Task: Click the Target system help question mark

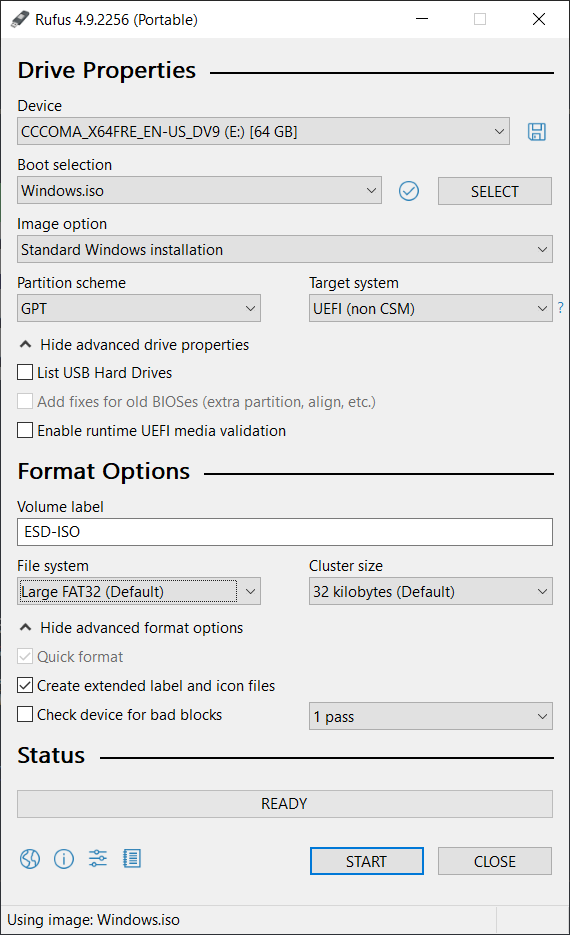Action: click(560, 308)
